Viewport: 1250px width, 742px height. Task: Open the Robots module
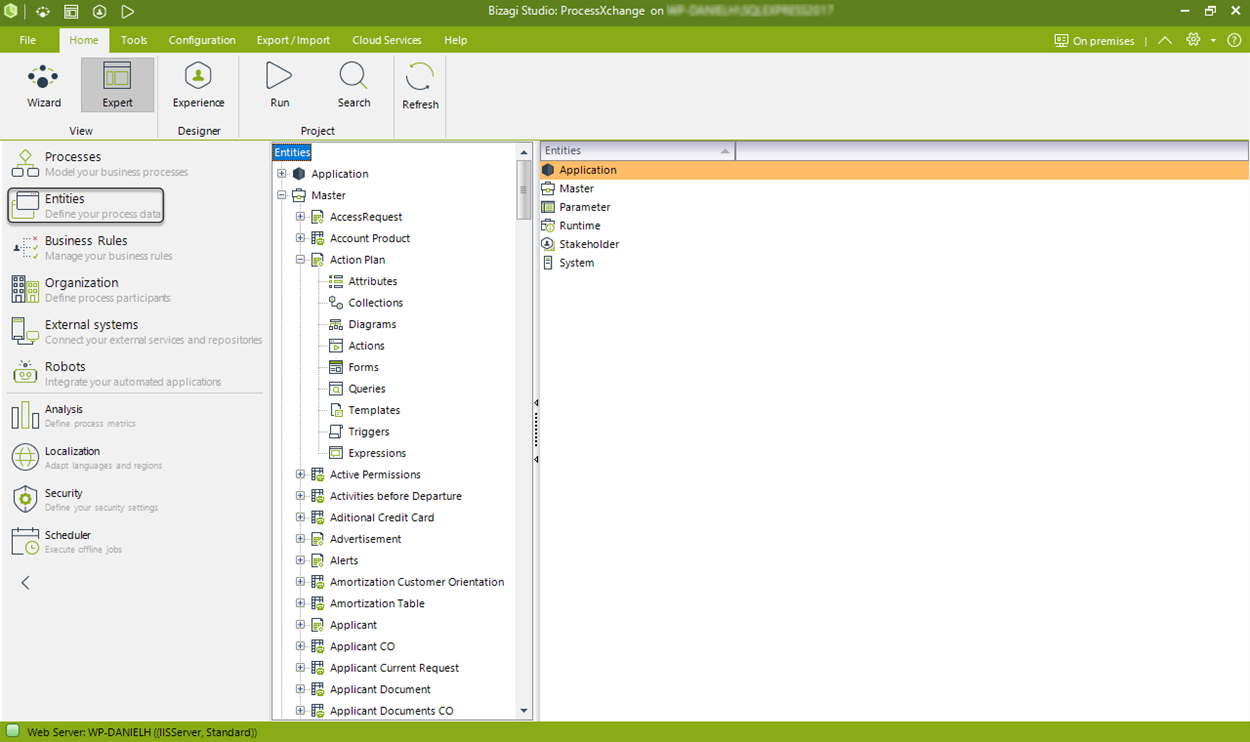coord(115,373)
